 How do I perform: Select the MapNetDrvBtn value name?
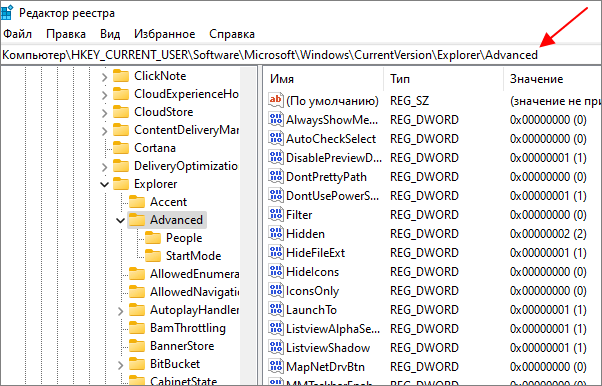point(325,367)
